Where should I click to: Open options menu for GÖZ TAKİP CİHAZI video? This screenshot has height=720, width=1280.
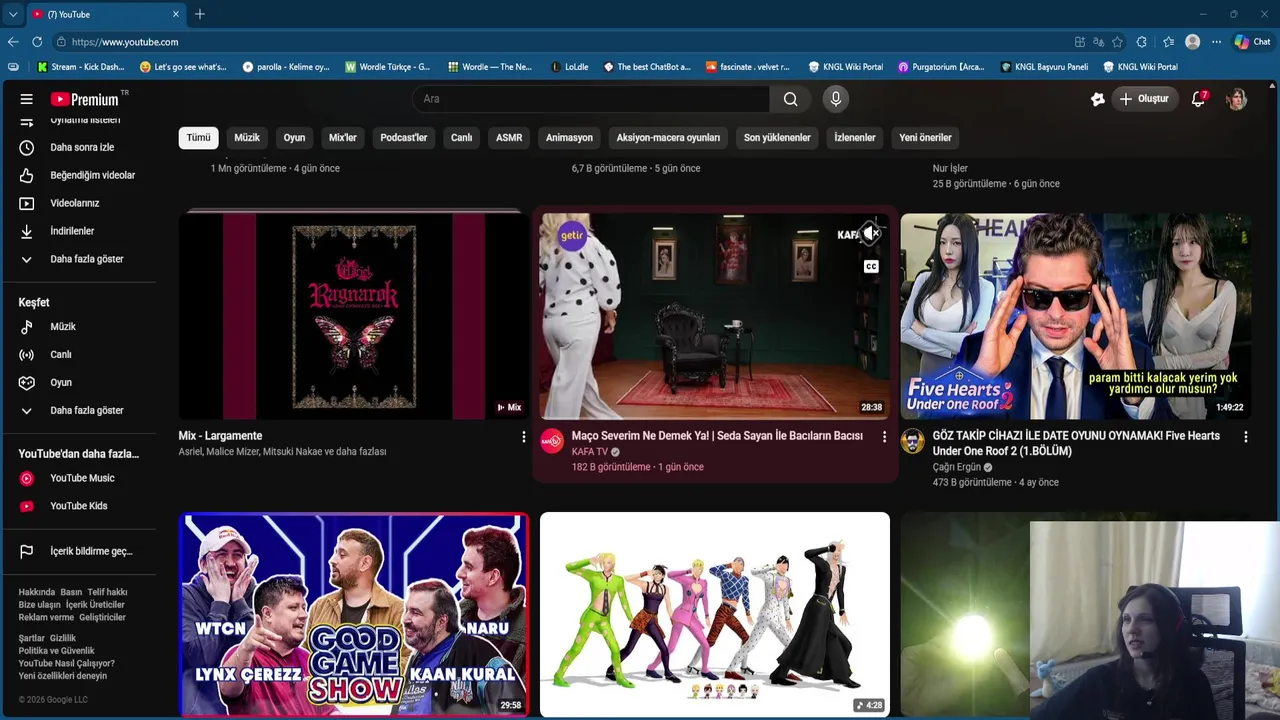(1245, 437)
